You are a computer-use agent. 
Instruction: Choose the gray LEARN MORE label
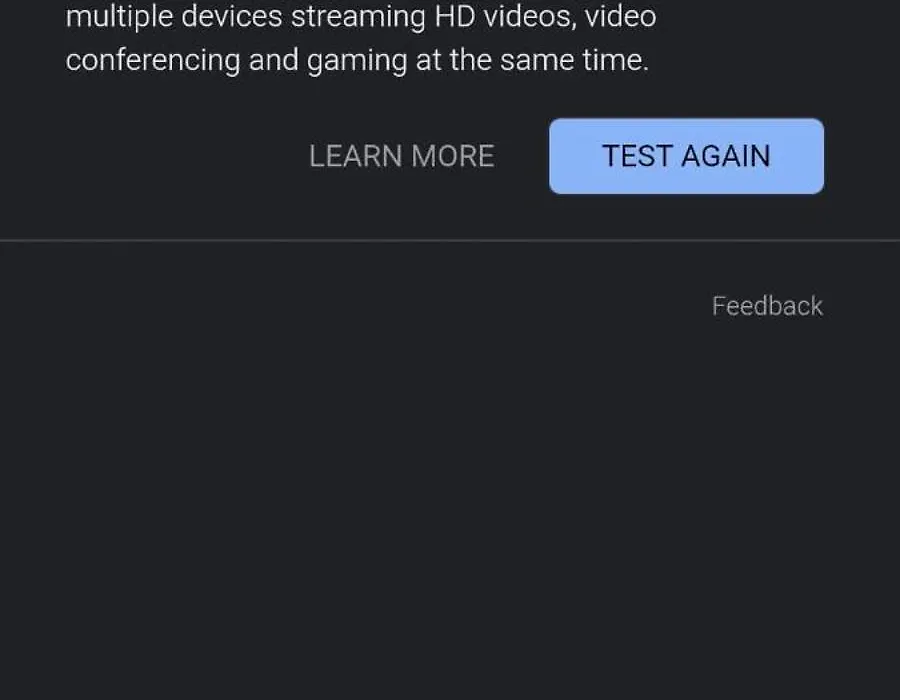tap(402, 156)
